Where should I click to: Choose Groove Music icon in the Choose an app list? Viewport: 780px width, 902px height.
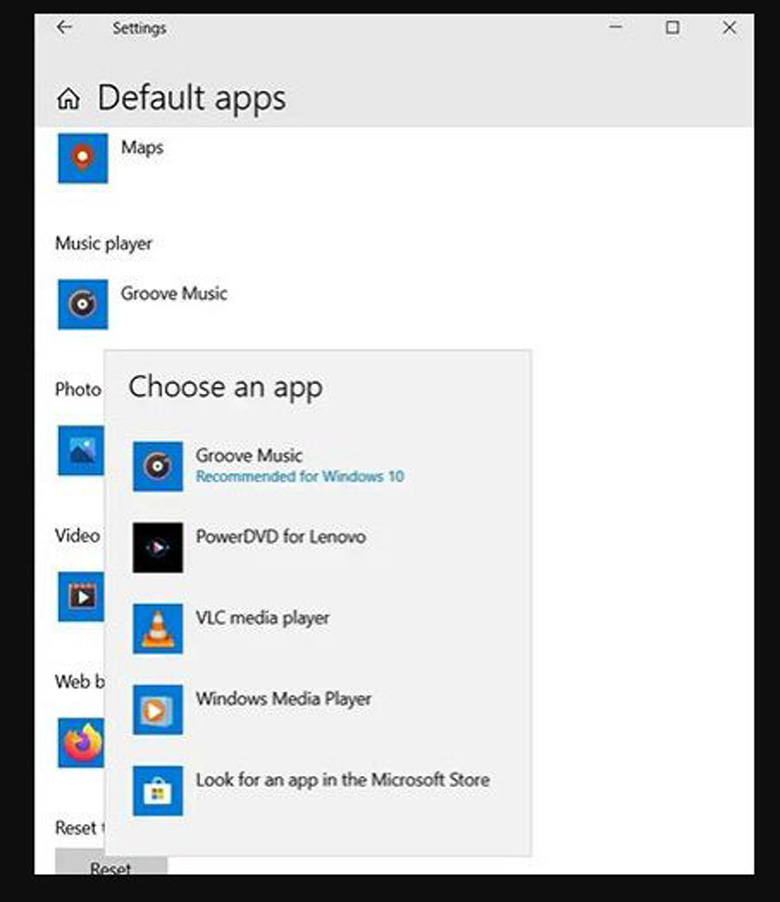click(x=158, y=467)
